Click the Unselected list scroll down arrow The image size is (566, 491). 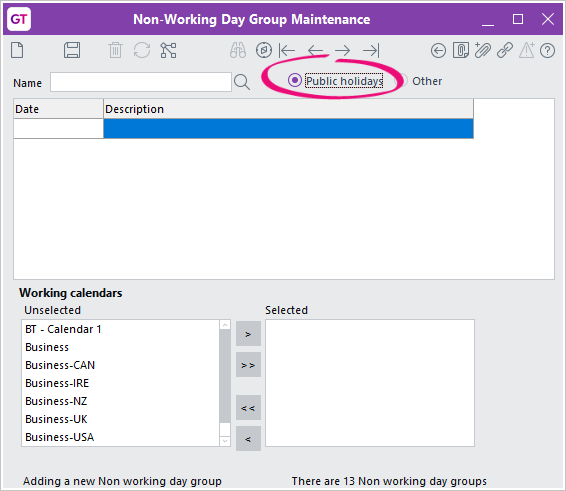pyautogui.click(x=225, y=441)
